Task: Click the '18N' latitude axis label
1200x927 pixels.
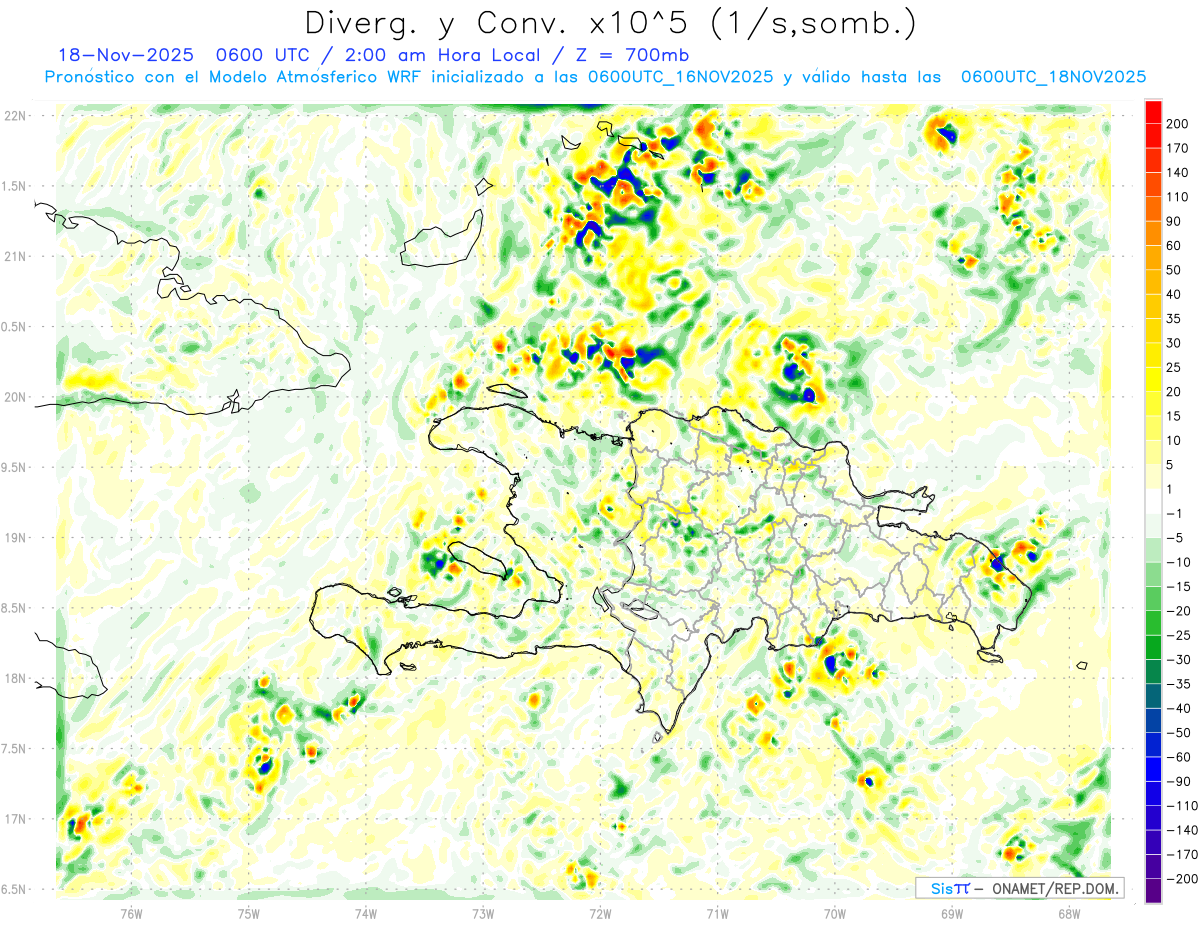Action: coord(15,678)
